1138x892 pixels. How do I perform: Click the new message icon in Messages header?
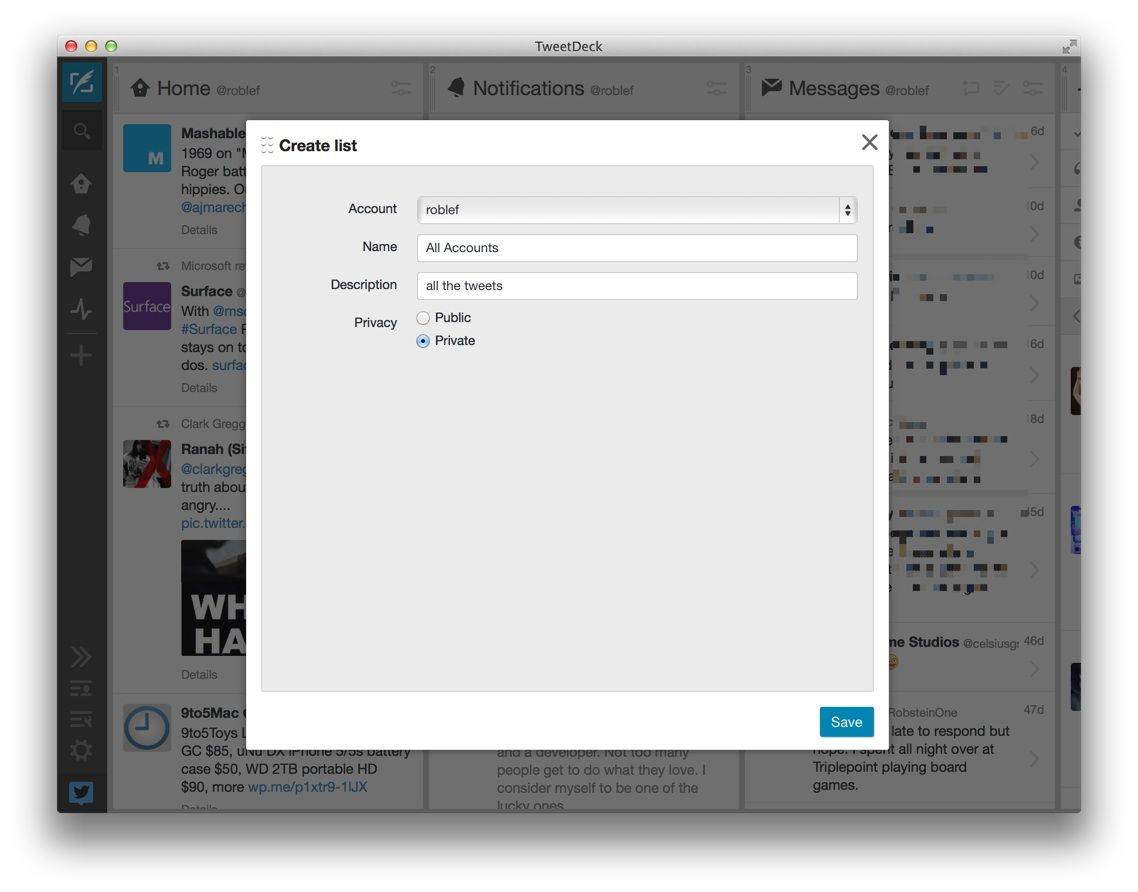click(x=970, y=89)
